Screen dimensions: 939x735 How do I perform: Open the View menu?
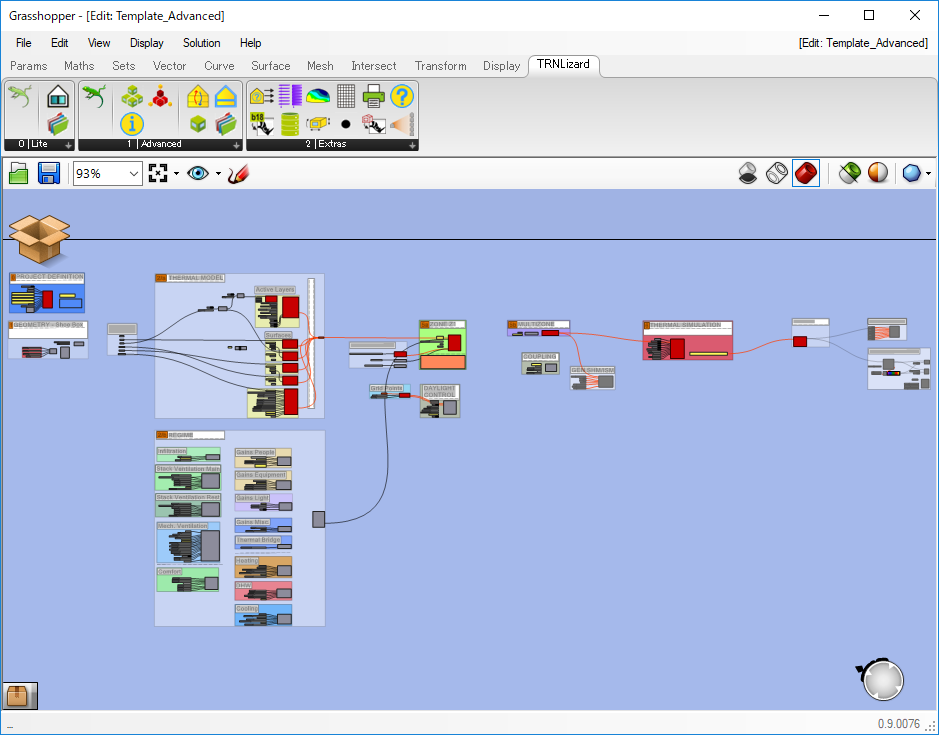point(99,43)
